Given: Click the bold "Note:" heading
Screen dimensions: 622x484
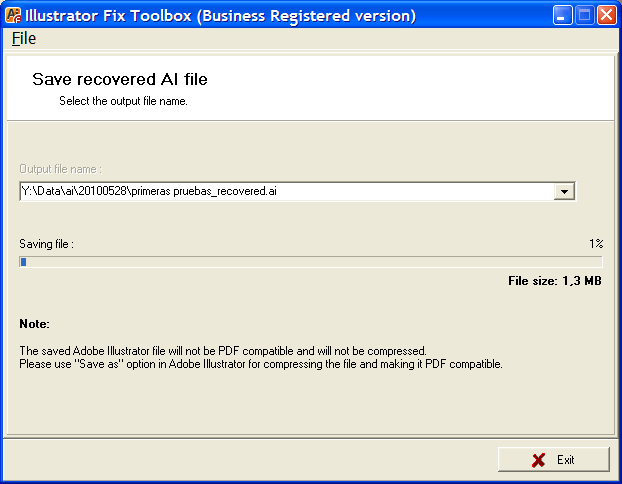Looking at the screenshot, I should coord(34,324).
